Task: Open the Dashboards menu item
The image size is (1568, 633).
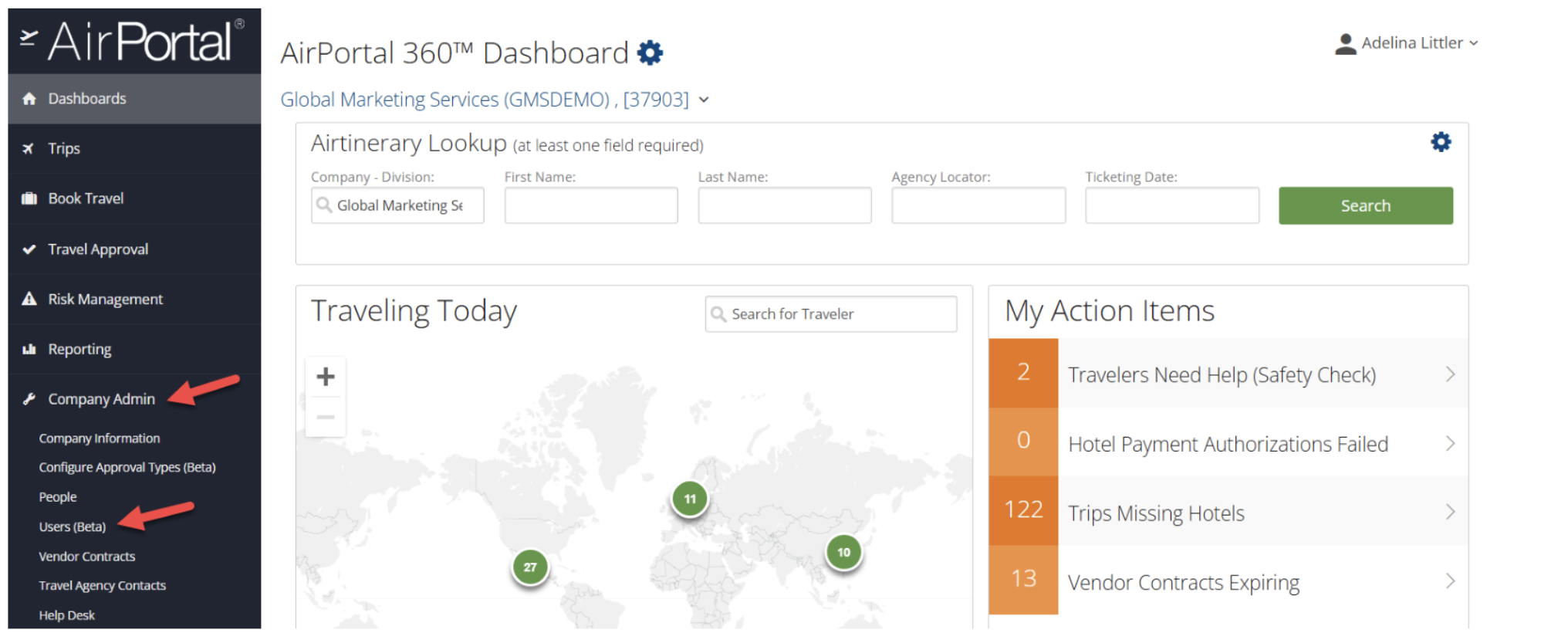Action: (134, 99)
